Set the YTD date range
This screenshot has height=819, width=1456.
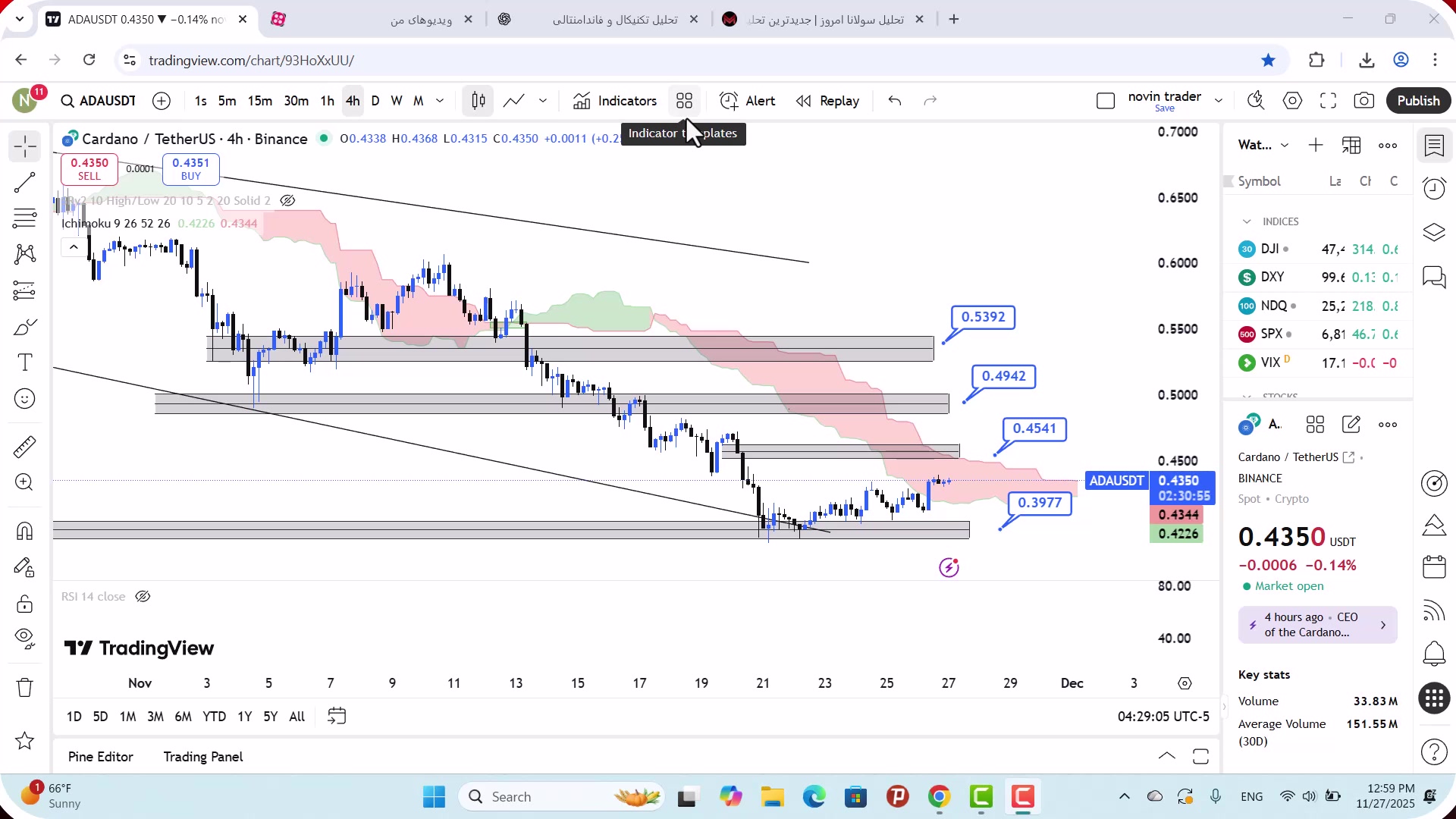[215, 717]
